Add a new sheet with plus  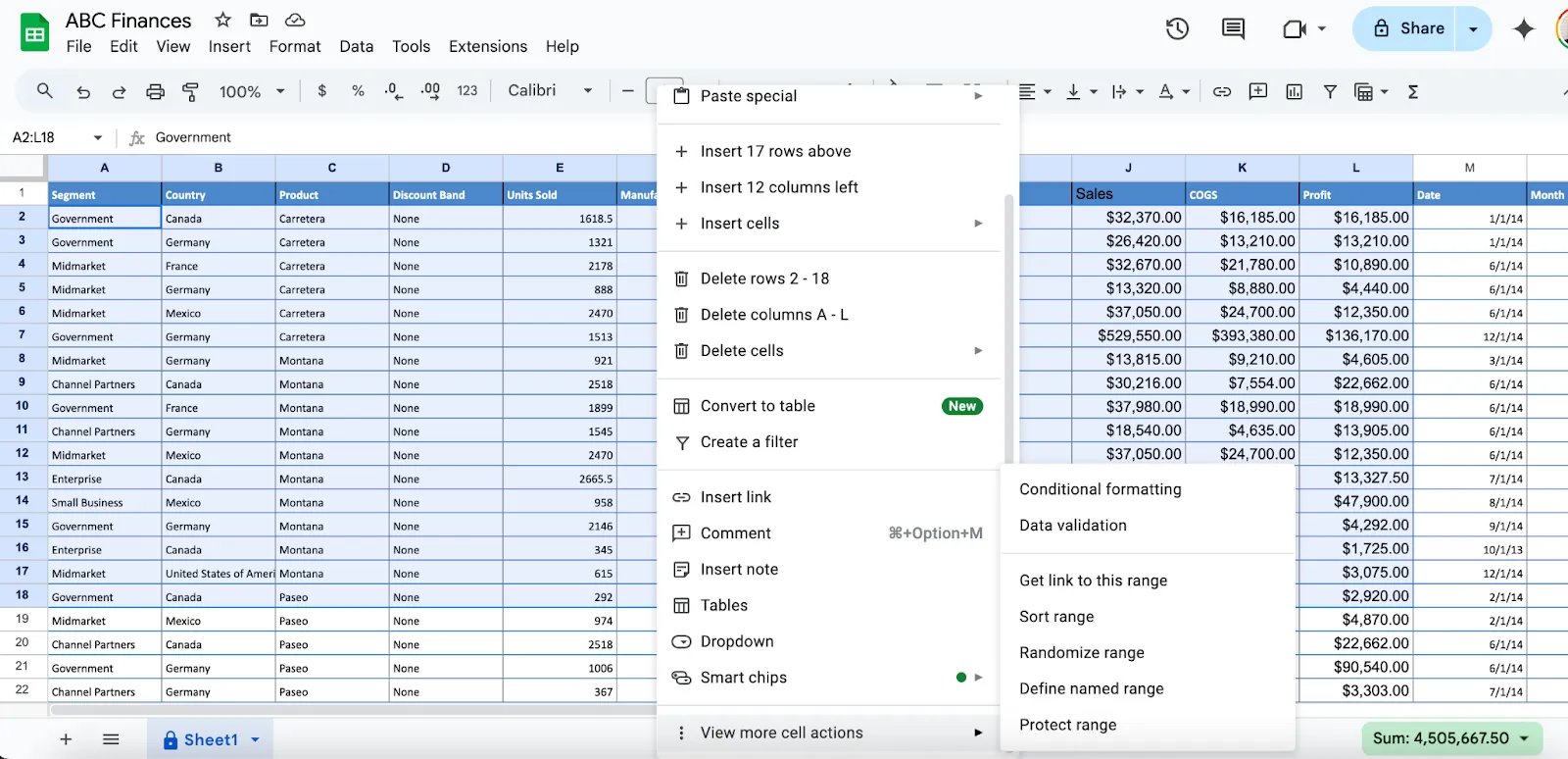66,739
